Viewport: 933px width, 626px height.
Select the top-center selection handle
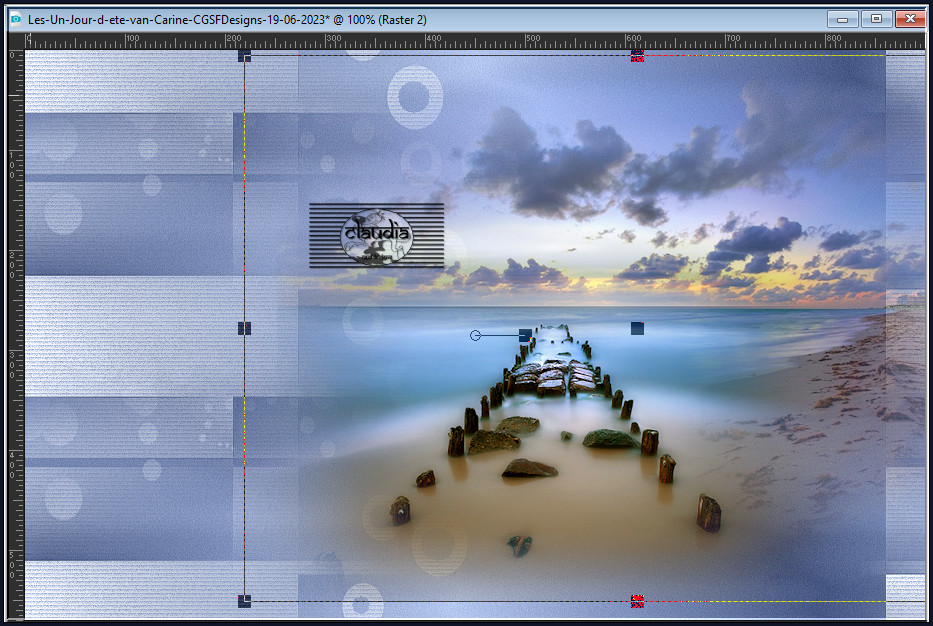tap(637, 56)
